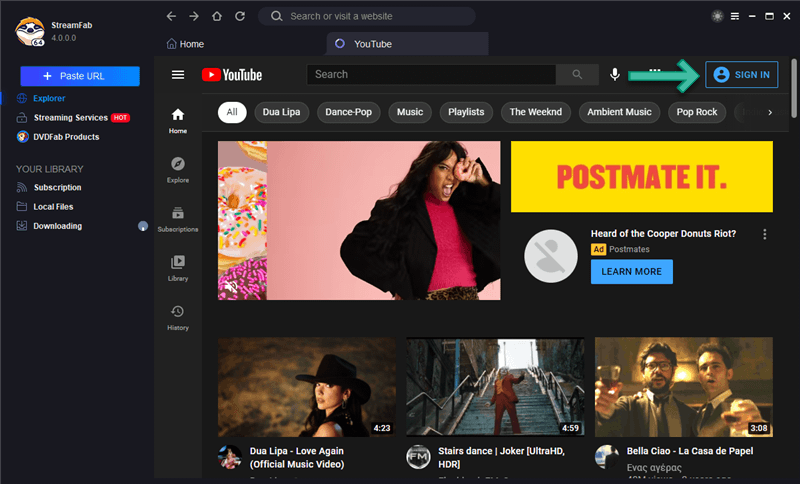The height and width of the screenshot is (484, 800).
Task: Open YouTube's guide hamburger menu
Action: click(x=178, y=75)
